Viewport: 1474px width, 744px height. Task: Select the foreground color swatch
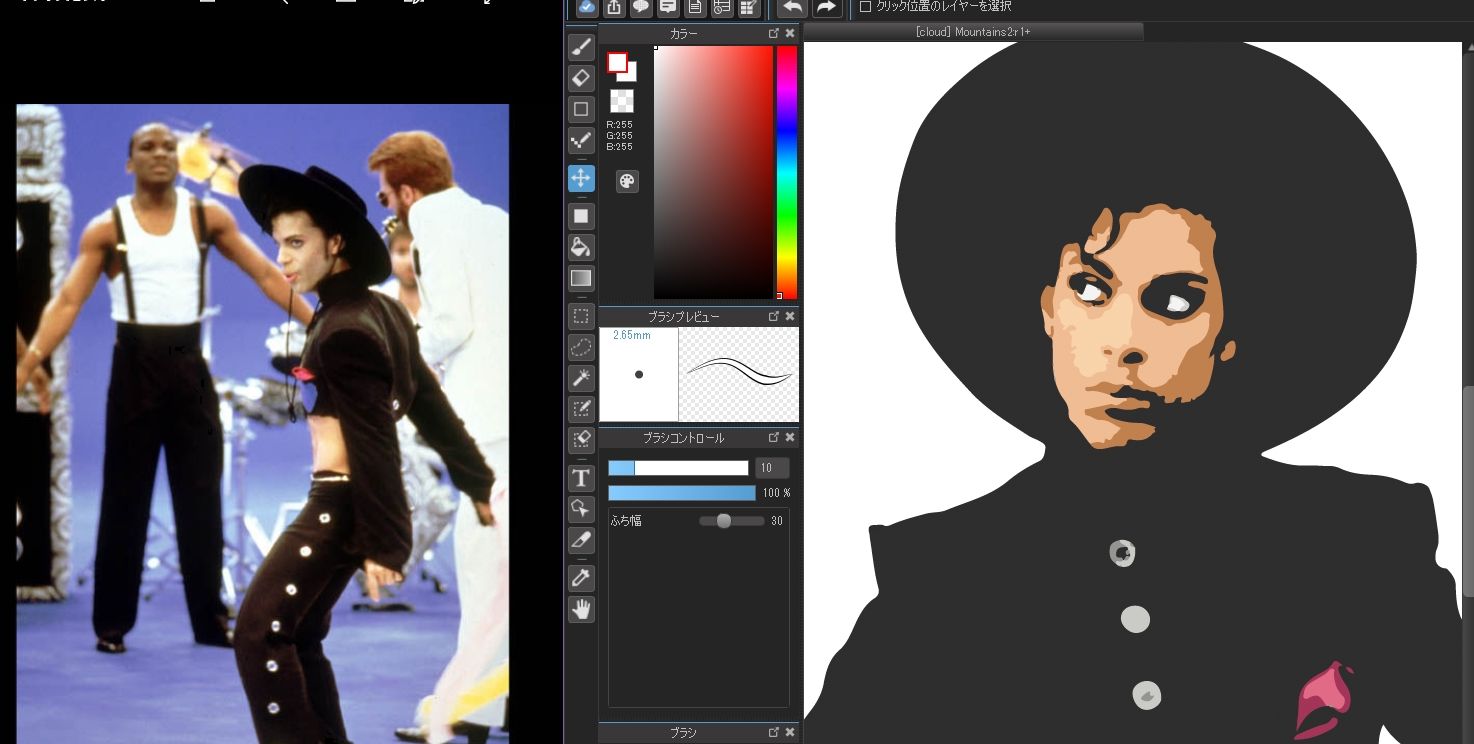point(618,63)
